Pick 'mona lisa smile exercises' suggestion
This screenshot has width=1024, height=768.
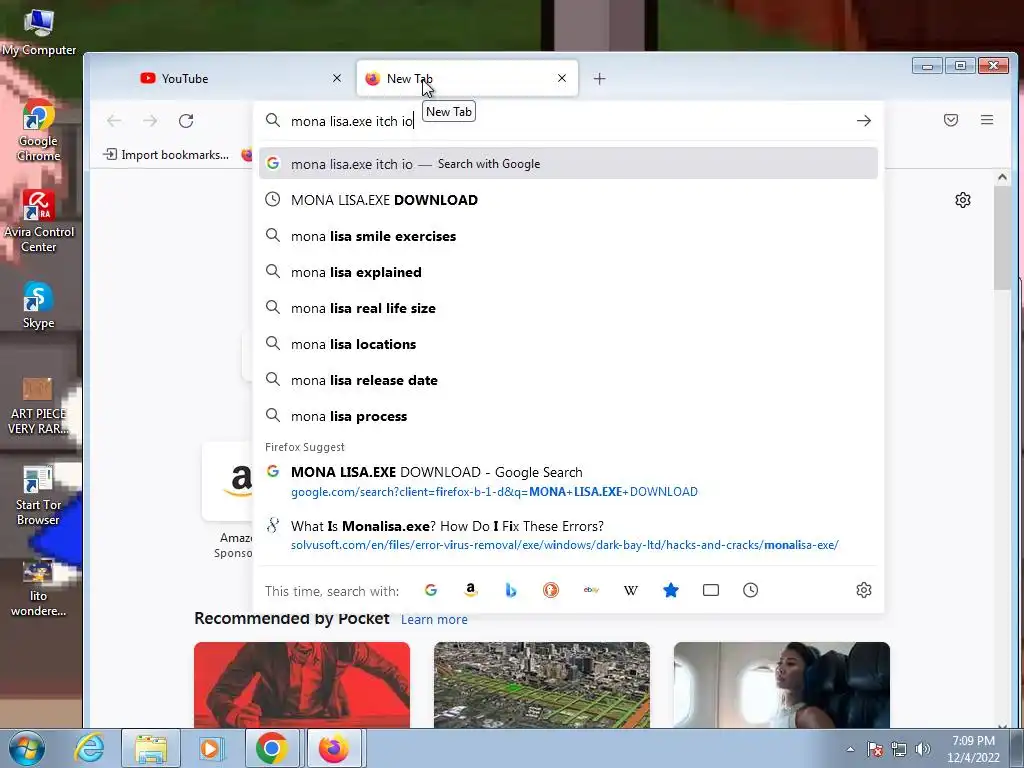[x=568, y=236]
